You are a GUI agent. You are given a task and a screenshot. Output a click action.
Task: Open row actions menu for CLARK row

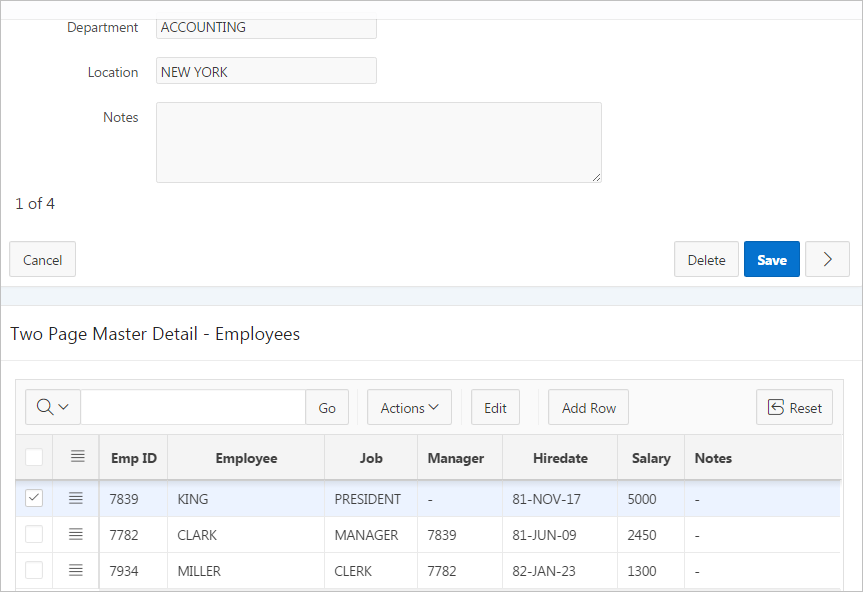[x=77, y=535]
